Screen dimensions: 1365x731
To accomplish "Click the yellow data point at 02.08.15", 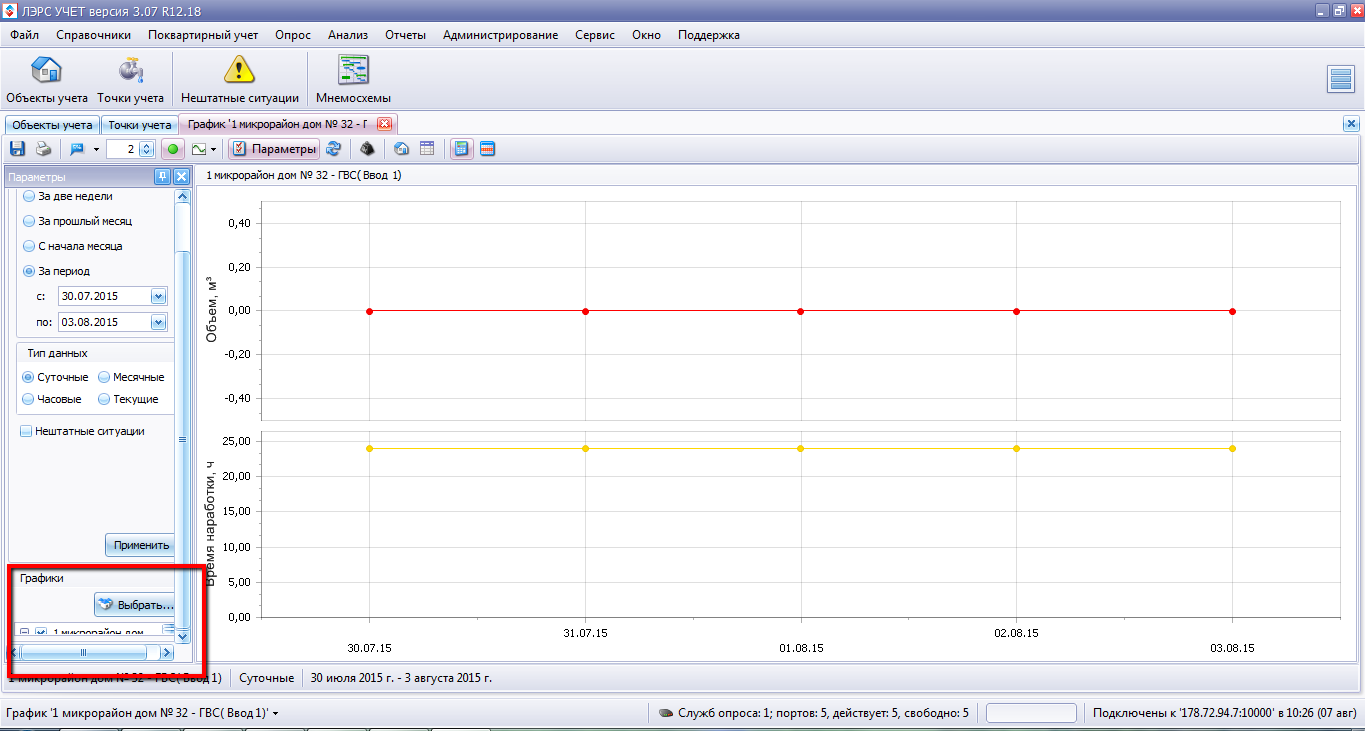I will [x=1017, y=448].
